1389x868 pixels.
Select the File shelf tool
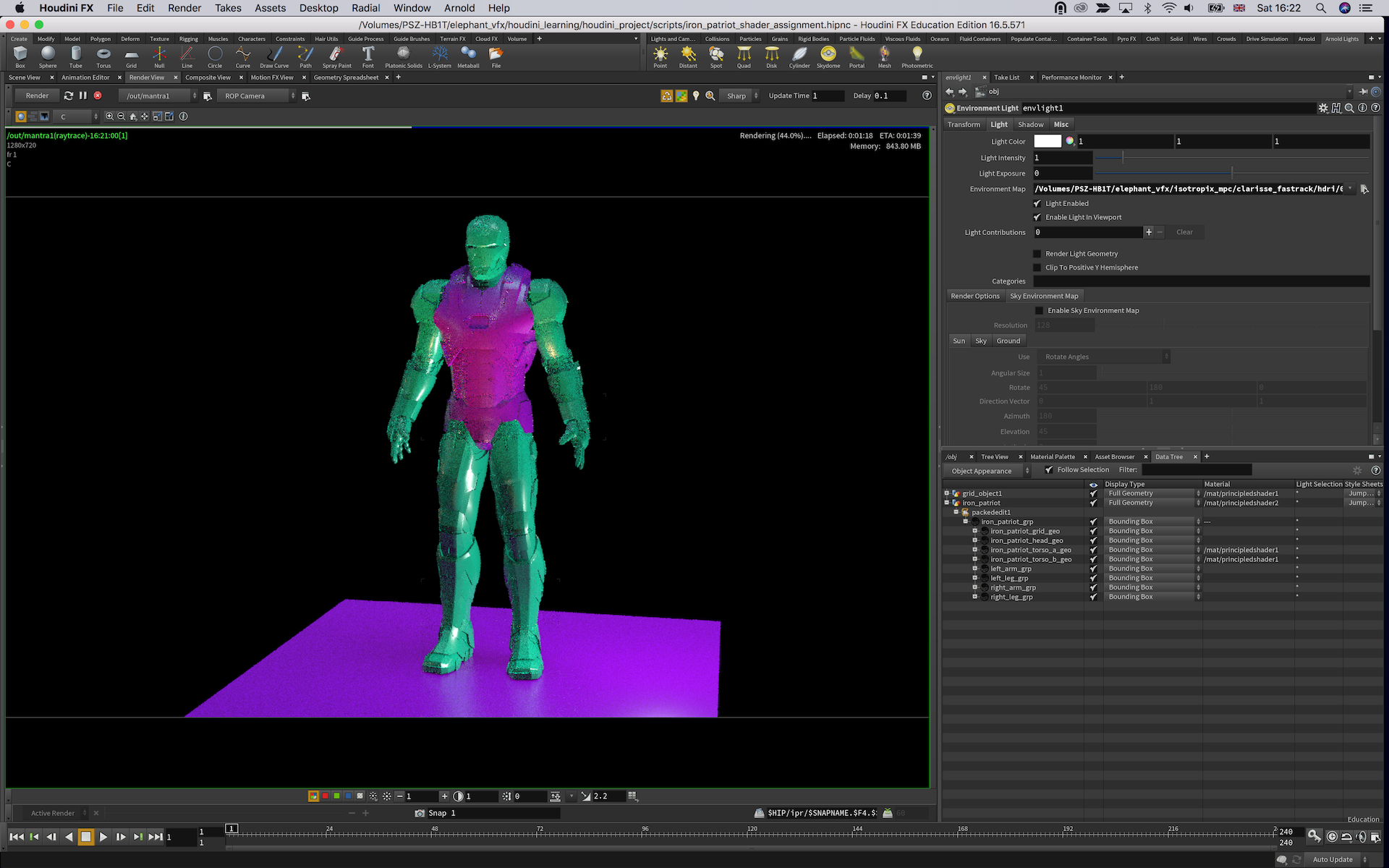tap(496, 56)
